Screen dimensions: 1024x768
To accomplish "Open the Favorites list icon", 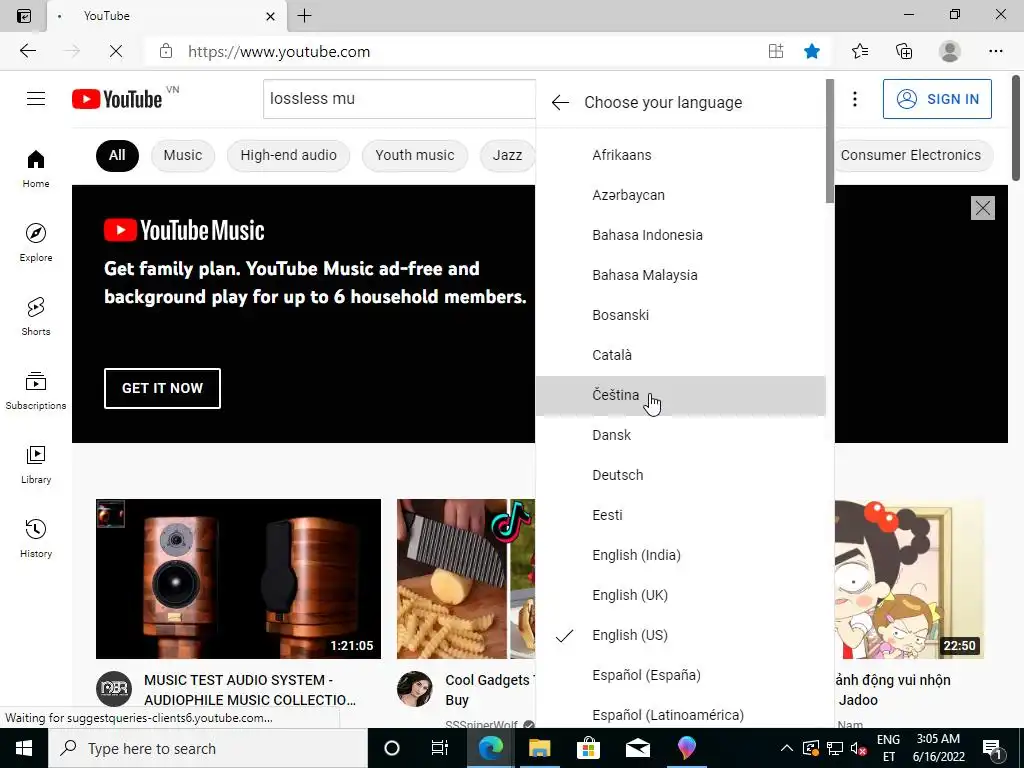I will click(859, 51).
